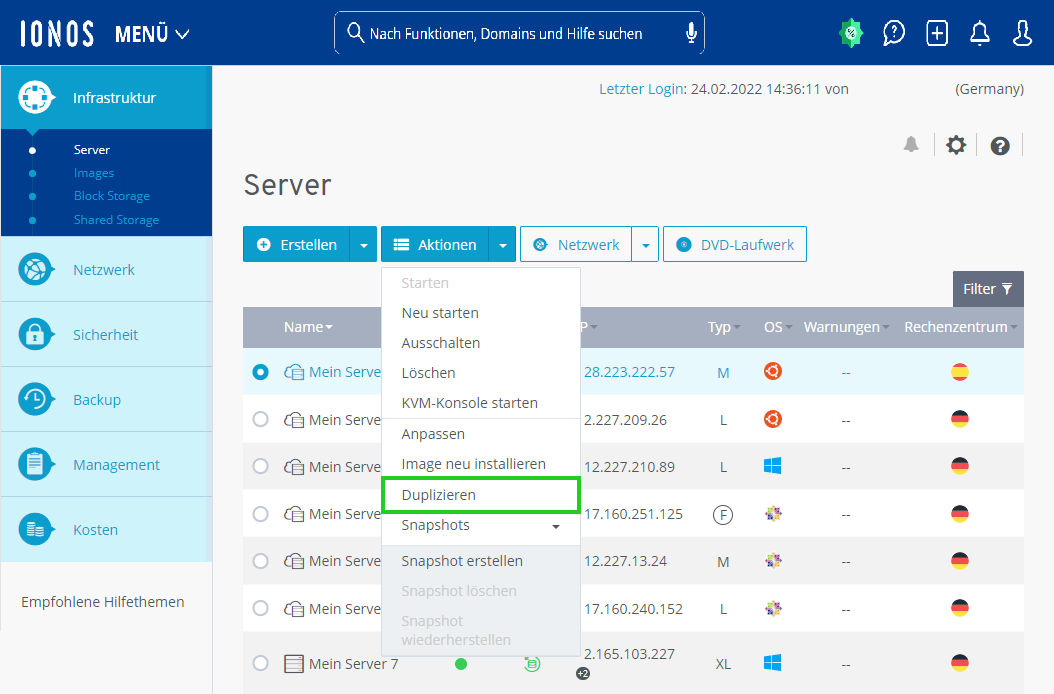Viewport: 1054px width, 694px height.
Task: Click Ubuntu OS icon in 28.223.222.57 row
Action: tap(773, 371)
